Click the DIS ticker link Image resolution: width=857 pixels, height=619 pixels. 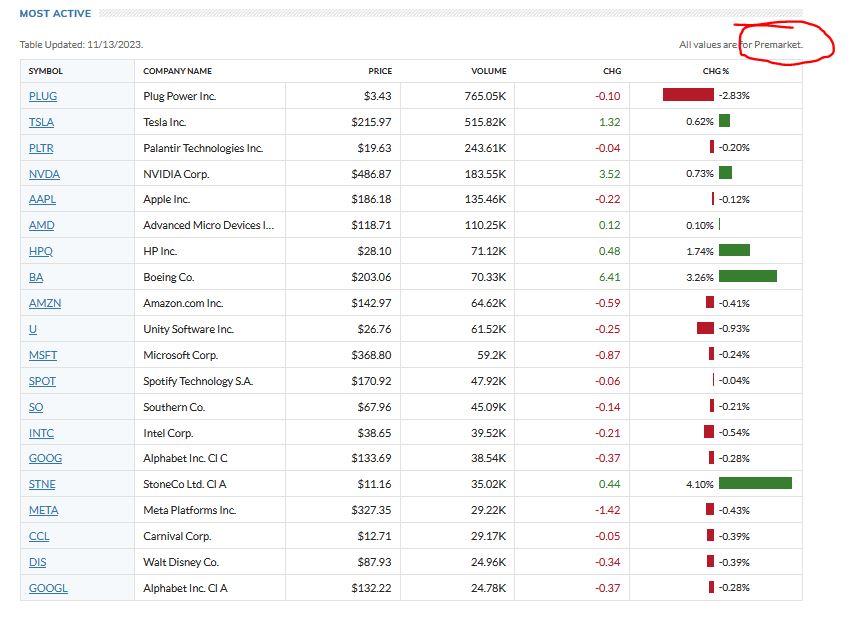pos(38,562)
